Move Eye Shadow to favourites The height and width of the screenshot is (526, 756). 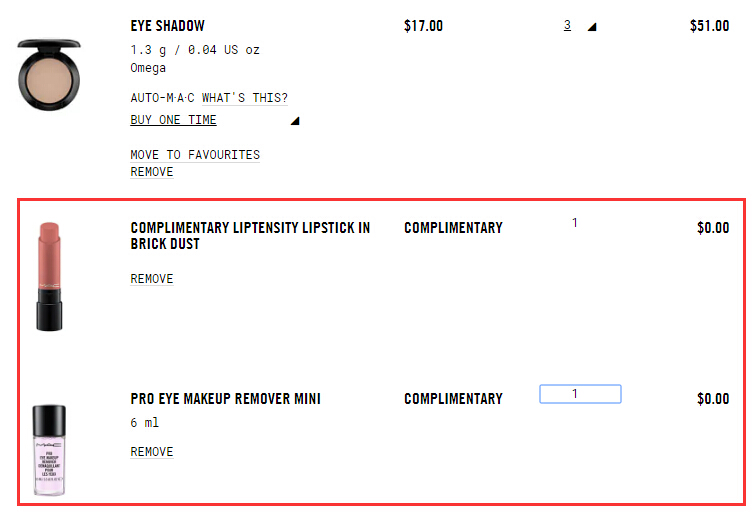[195, 155]
